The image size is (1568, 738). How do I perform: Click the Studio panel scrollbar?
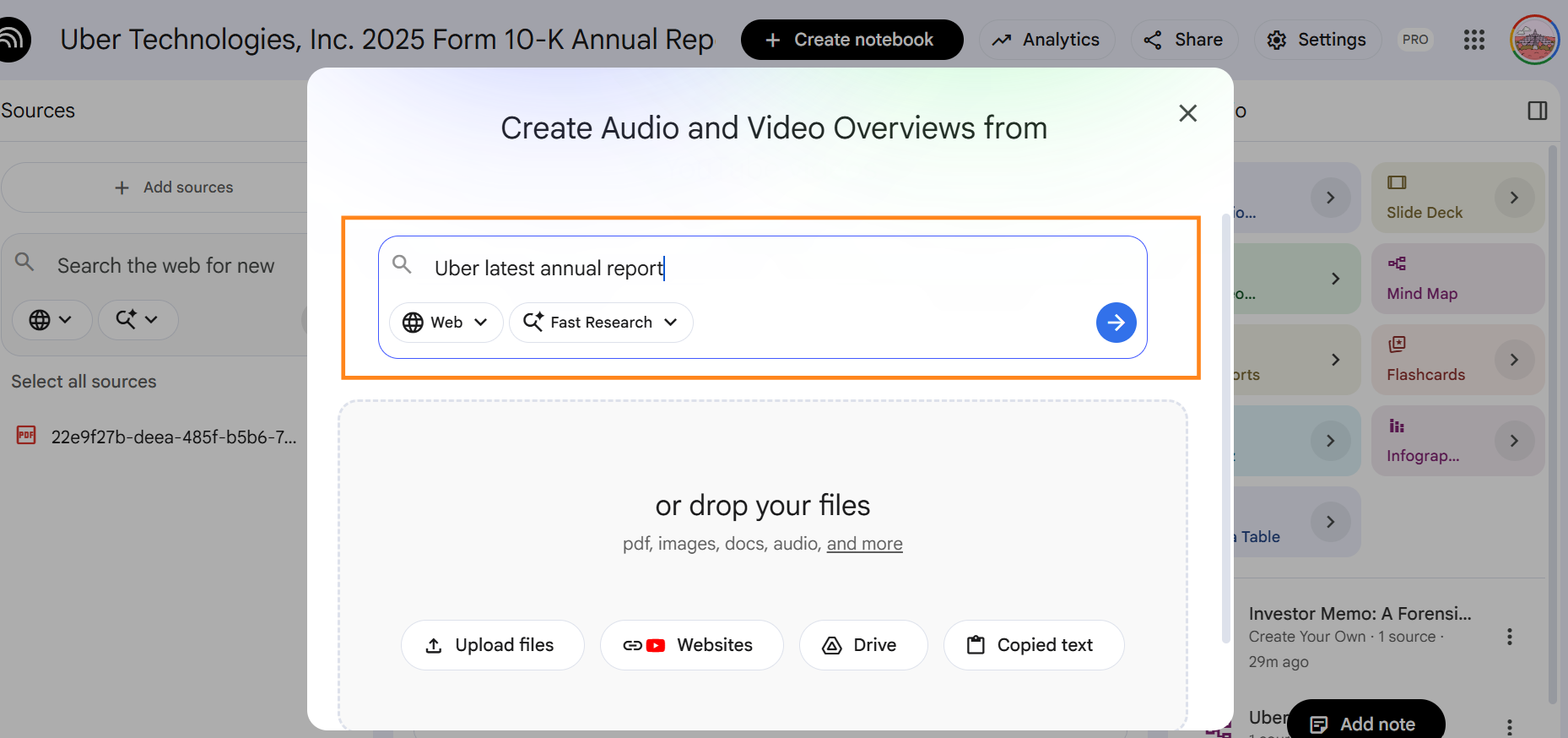[1553, 424]
